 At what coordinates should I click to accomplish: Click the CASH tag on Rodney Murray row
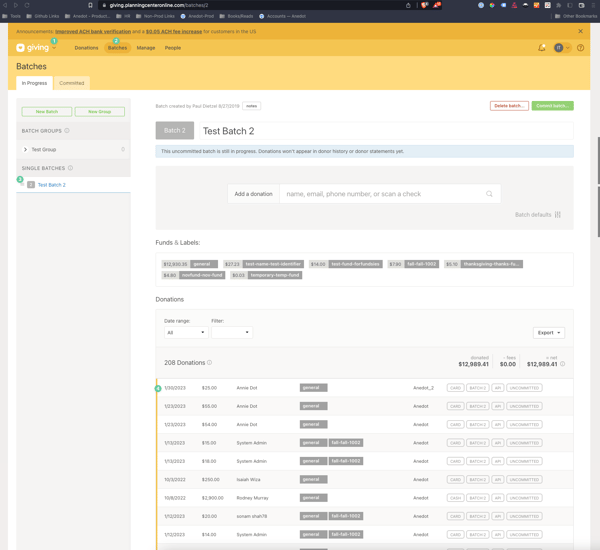[x=455, y=498]
